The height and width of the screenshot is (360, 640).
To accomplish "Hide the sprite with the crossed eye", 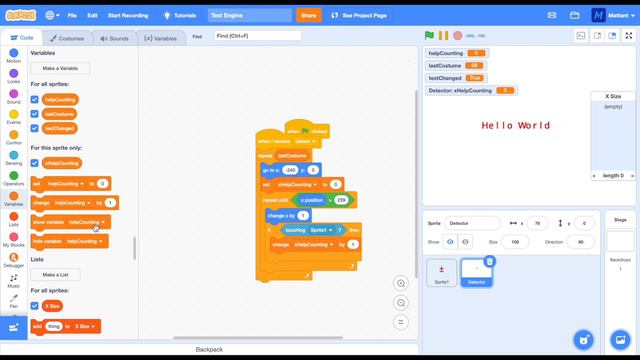I will pyautogui.click(x=465, y=242).
